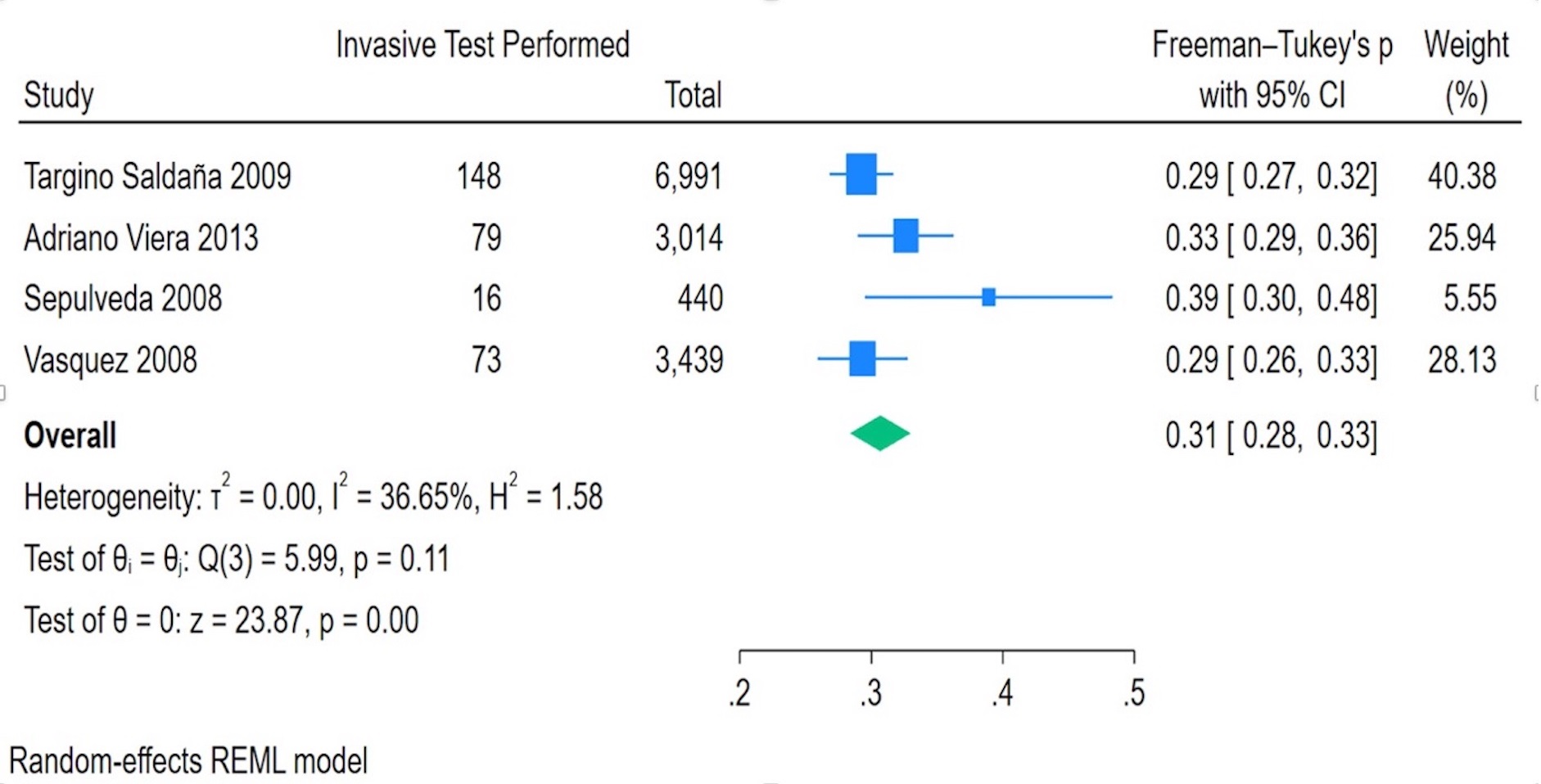Select the Sepulveda 2008 study label
Image resolution: width=1541 pixels, height=784 pixels.
click(123, 299)
